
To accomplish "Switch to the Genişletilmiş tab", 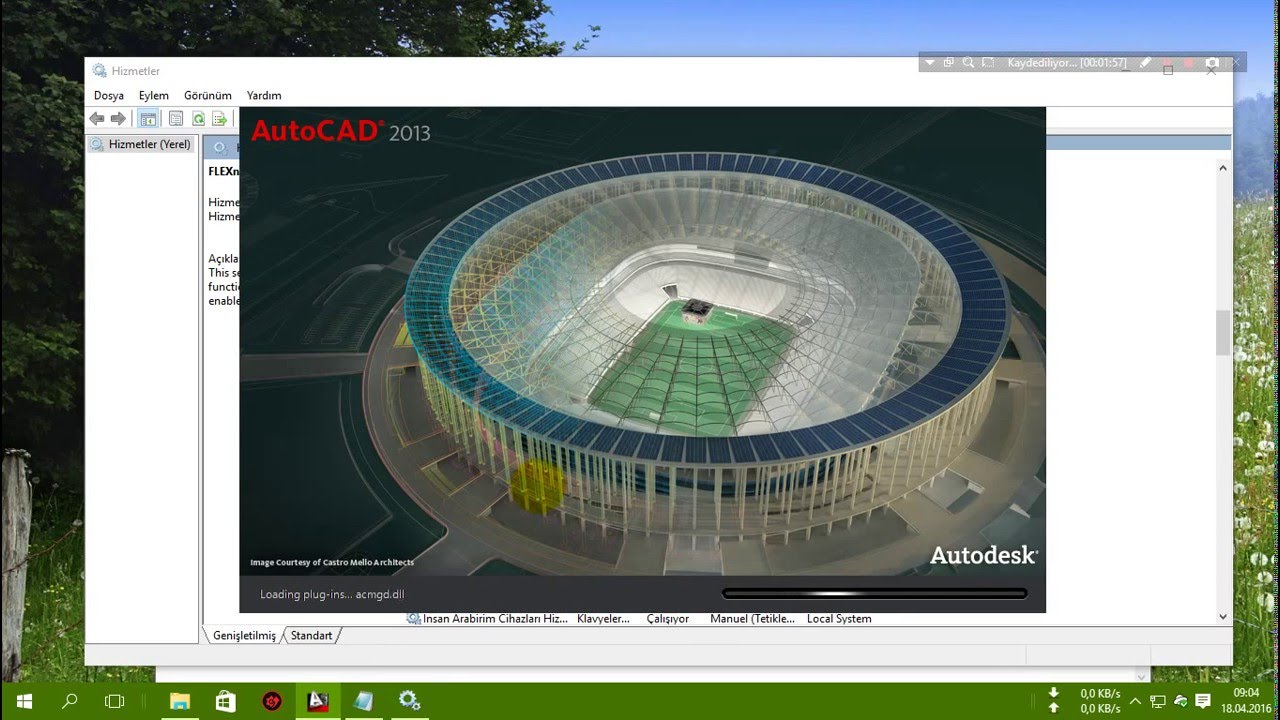I will click(244, 636).
